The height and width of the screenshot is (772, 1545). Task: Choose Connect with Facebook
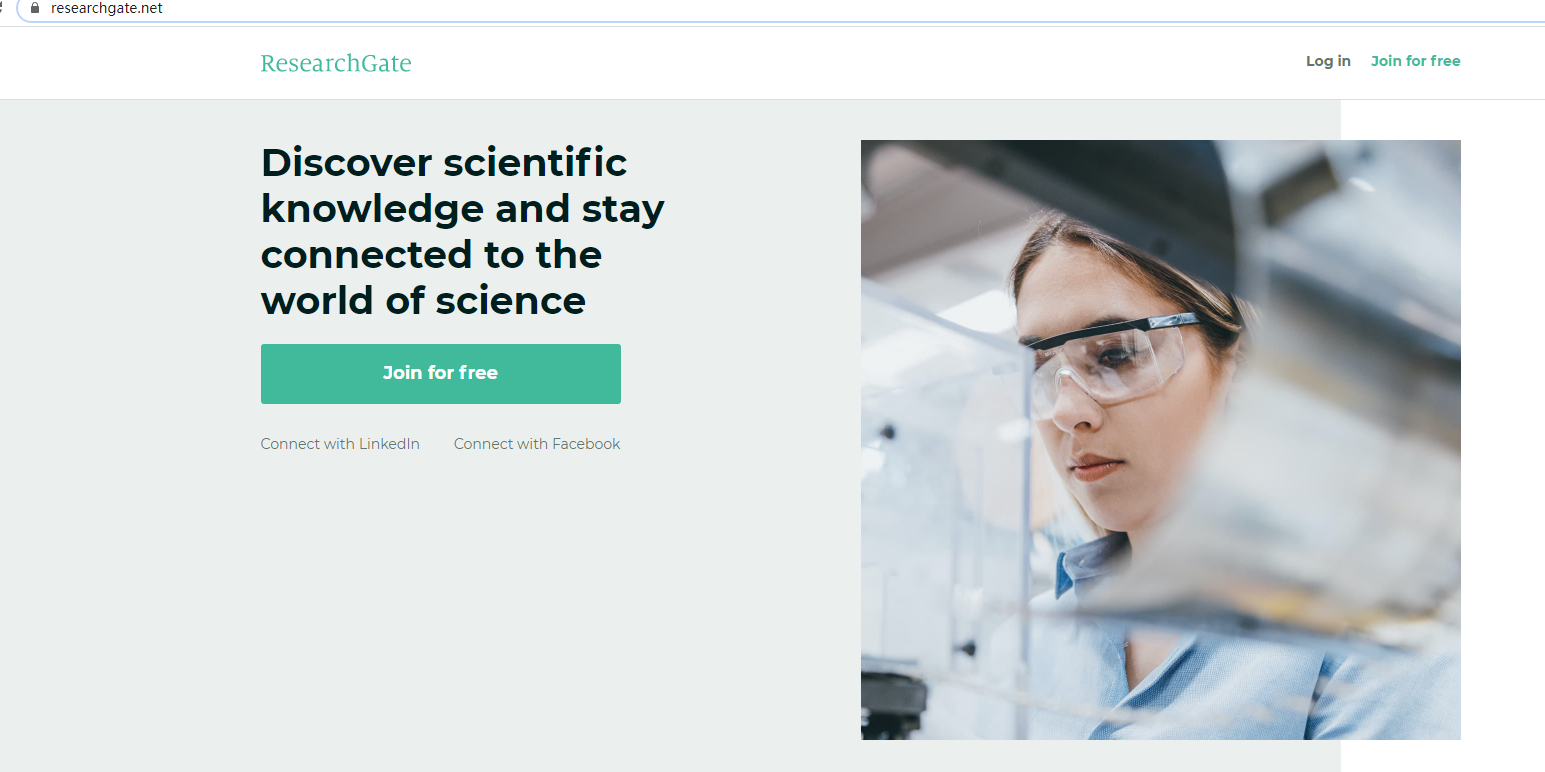click(537, 444)
